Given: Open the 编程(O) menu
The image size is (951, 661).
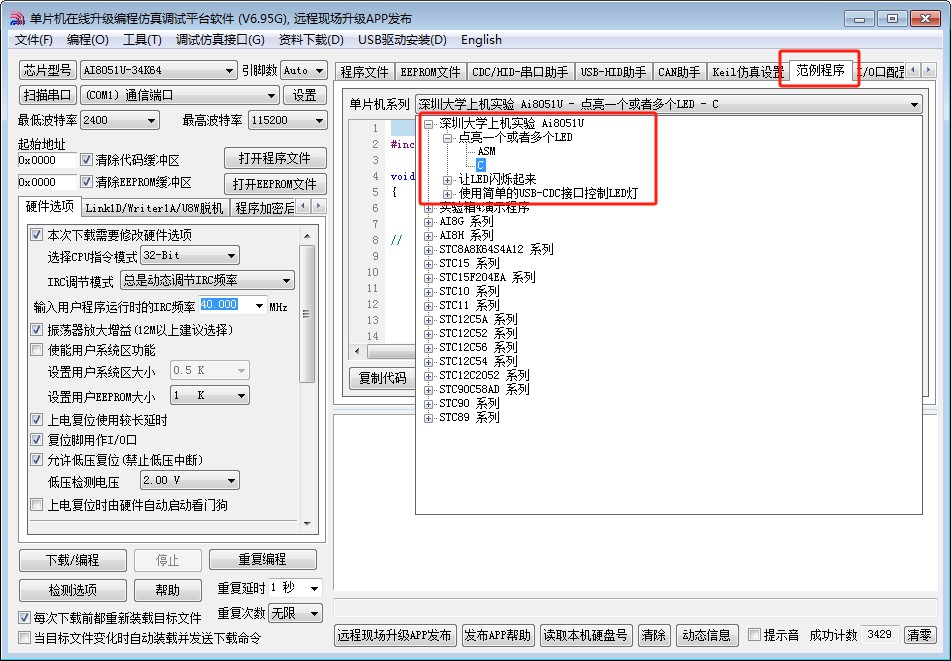Looking at the screenshot, I should (x=87, y=40).
